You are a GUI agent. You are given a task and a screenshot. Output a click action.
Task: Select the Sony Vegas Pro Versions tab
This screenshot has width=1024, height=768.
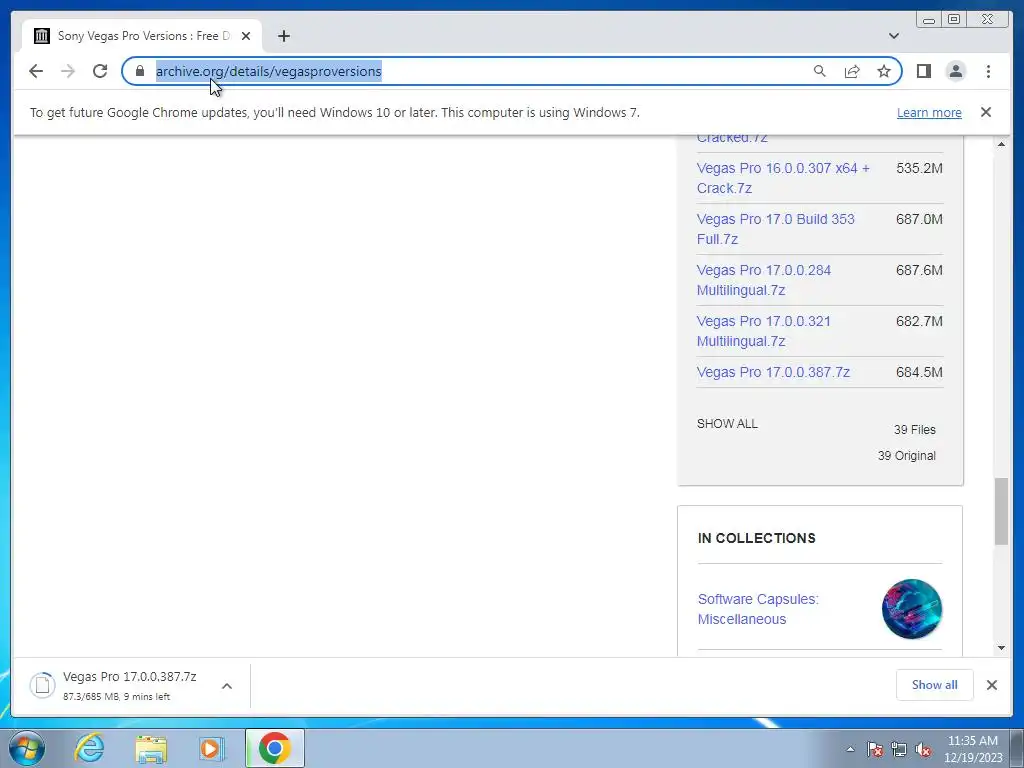pos(142,36)
